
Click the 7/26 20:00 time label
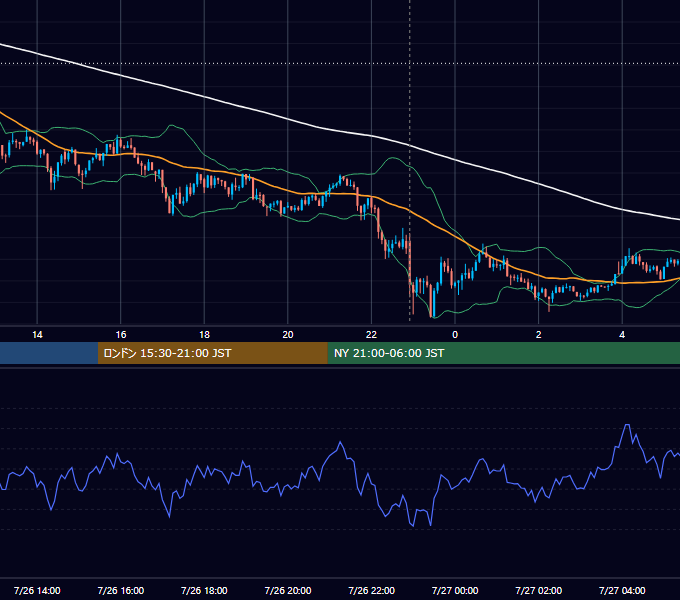point(288,590)
